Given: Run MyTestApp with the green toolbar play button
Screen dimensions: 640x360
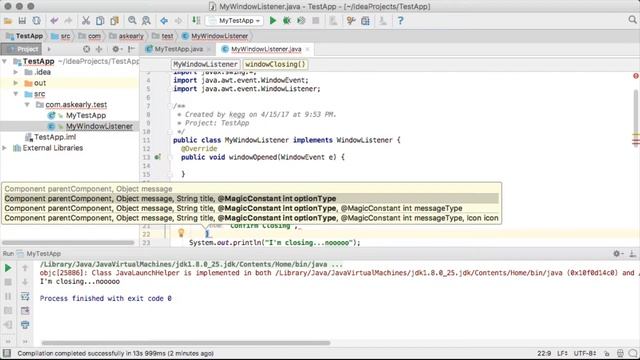Looking at the screenshot, I should click(273, 21).
